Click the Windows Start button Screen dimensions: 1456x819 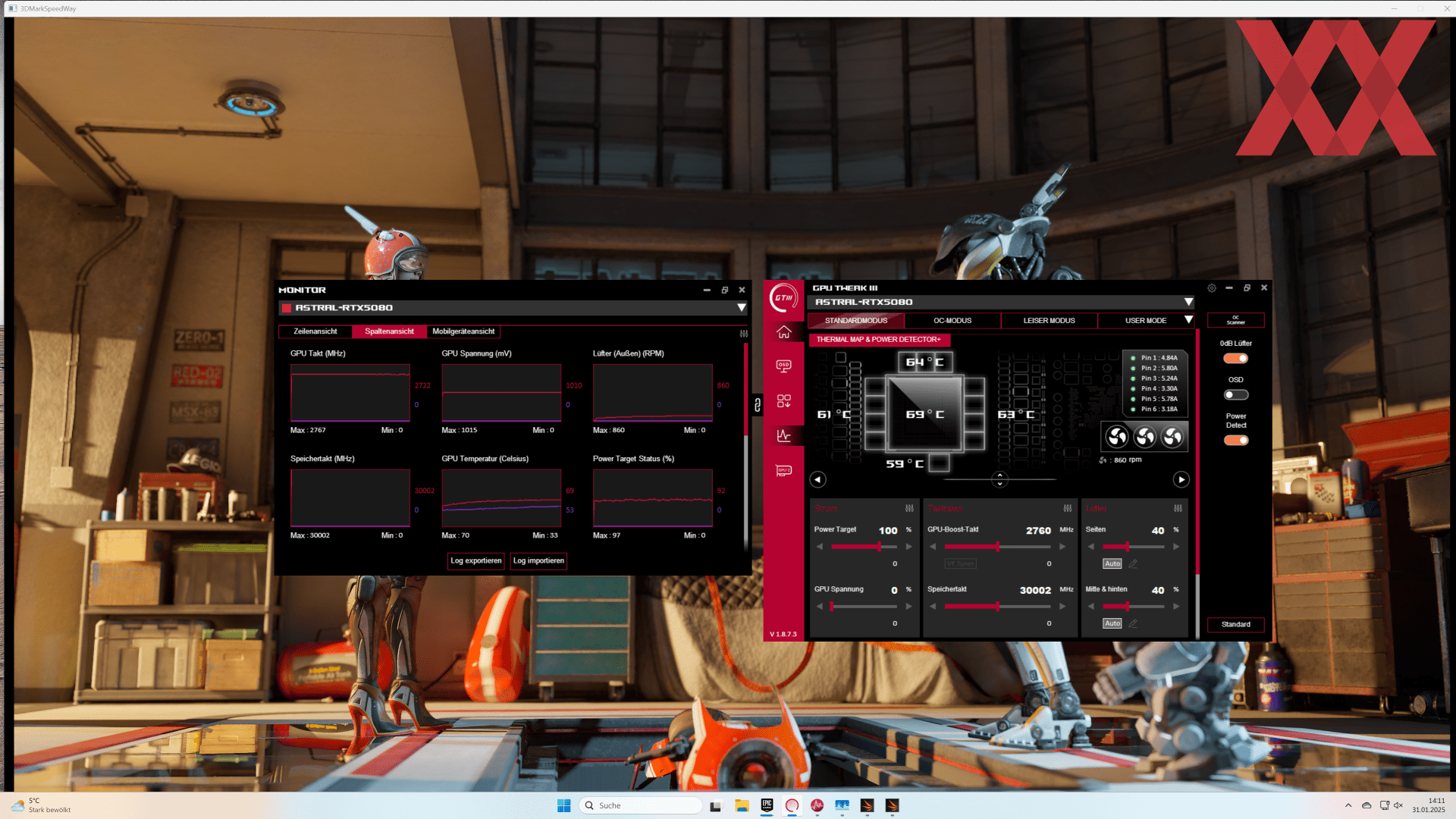tap(563, 805)
